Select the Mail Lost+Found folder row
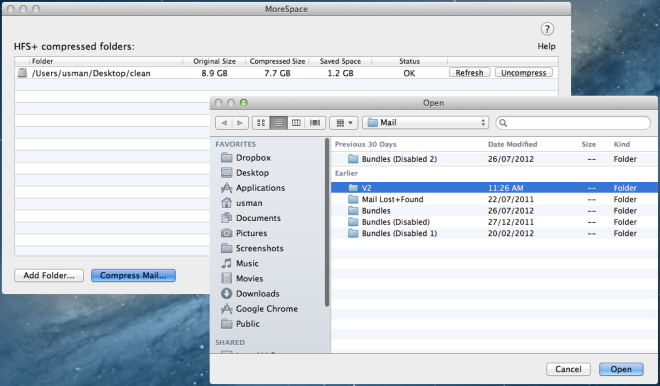Screen dimensions: 660x386 pos(494,199)
